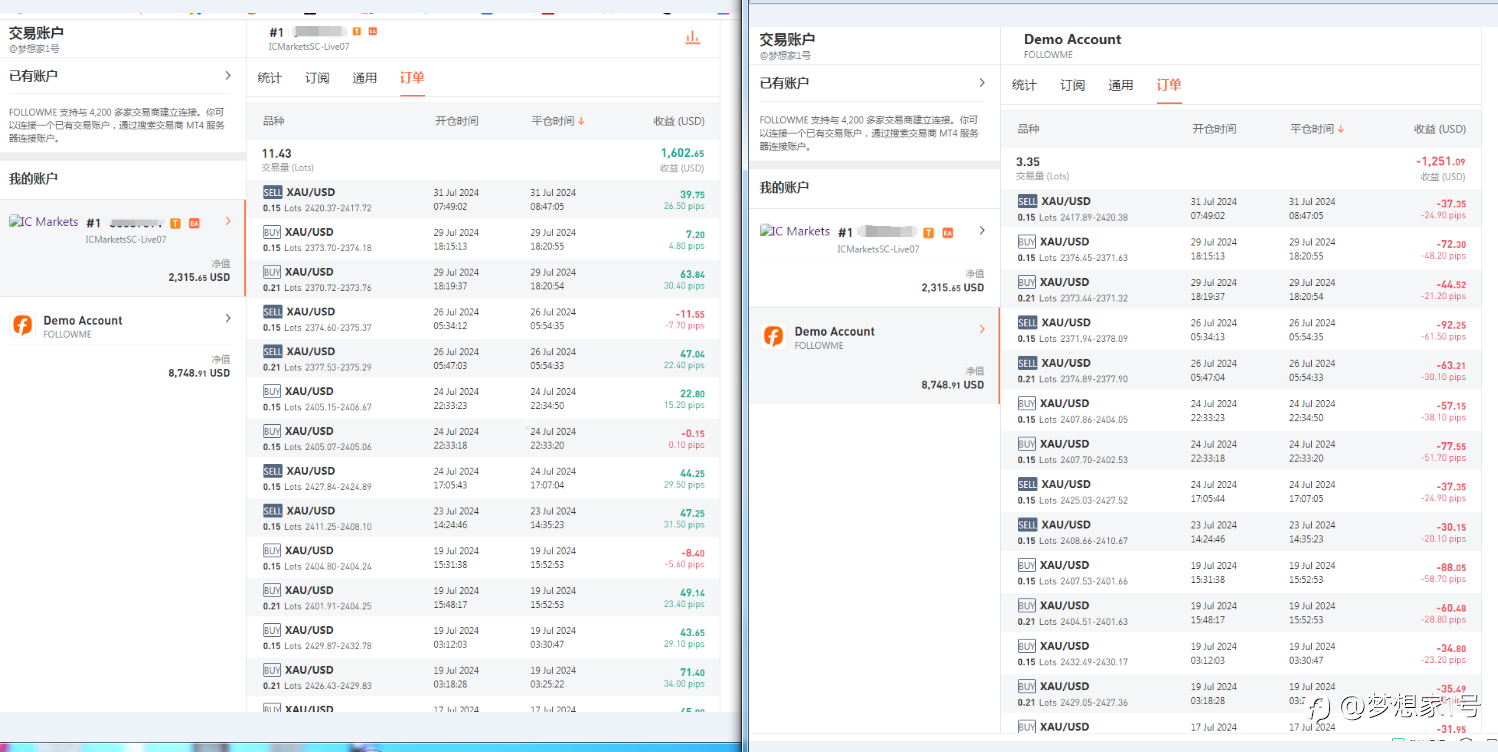
Task: Click the Demo Account title in right window header
Action: pos(1072,40)
